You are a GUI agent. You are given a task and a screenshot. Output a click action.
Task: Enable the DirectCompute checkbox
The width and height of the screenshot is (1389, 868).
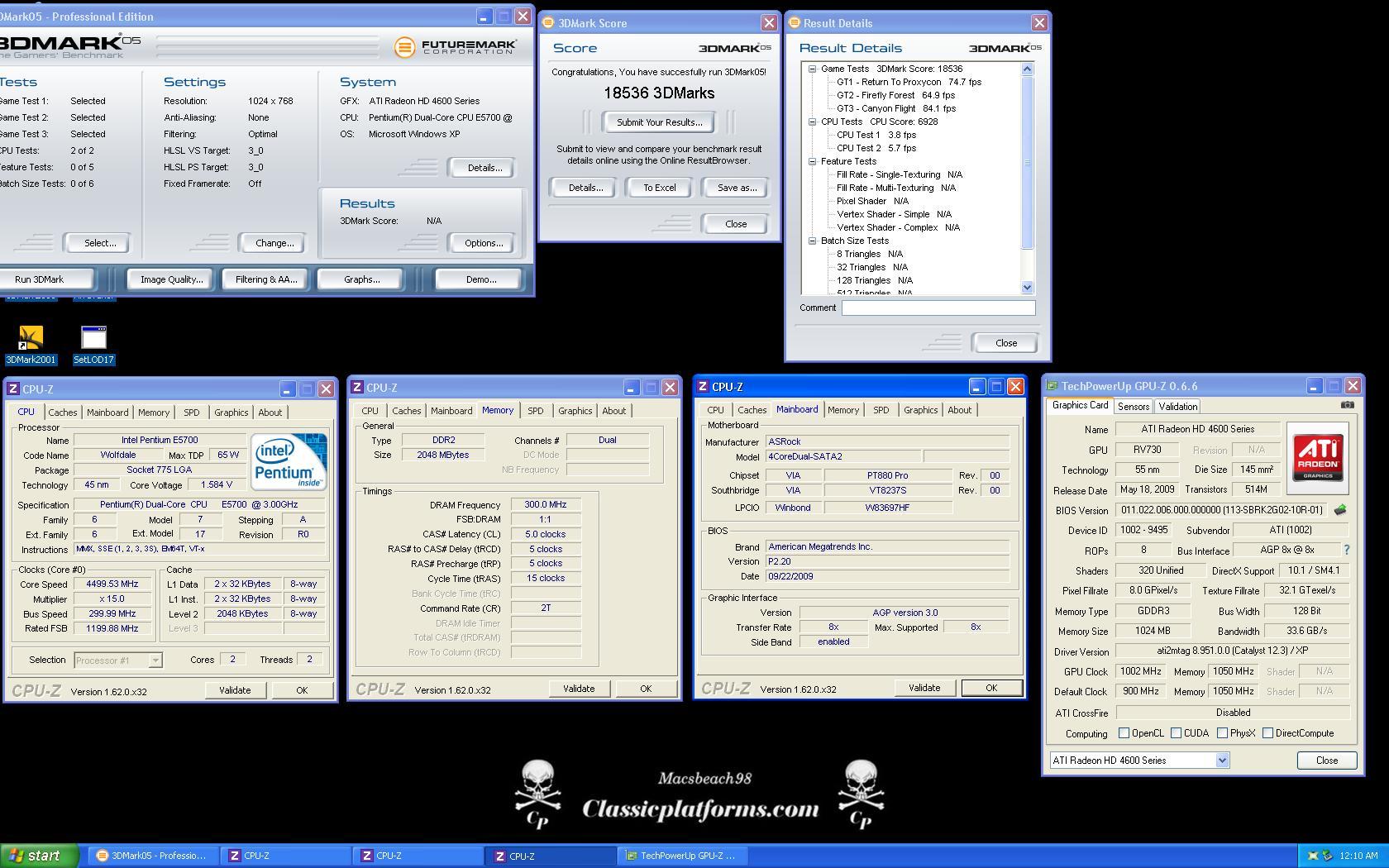tap(1267, 733)
